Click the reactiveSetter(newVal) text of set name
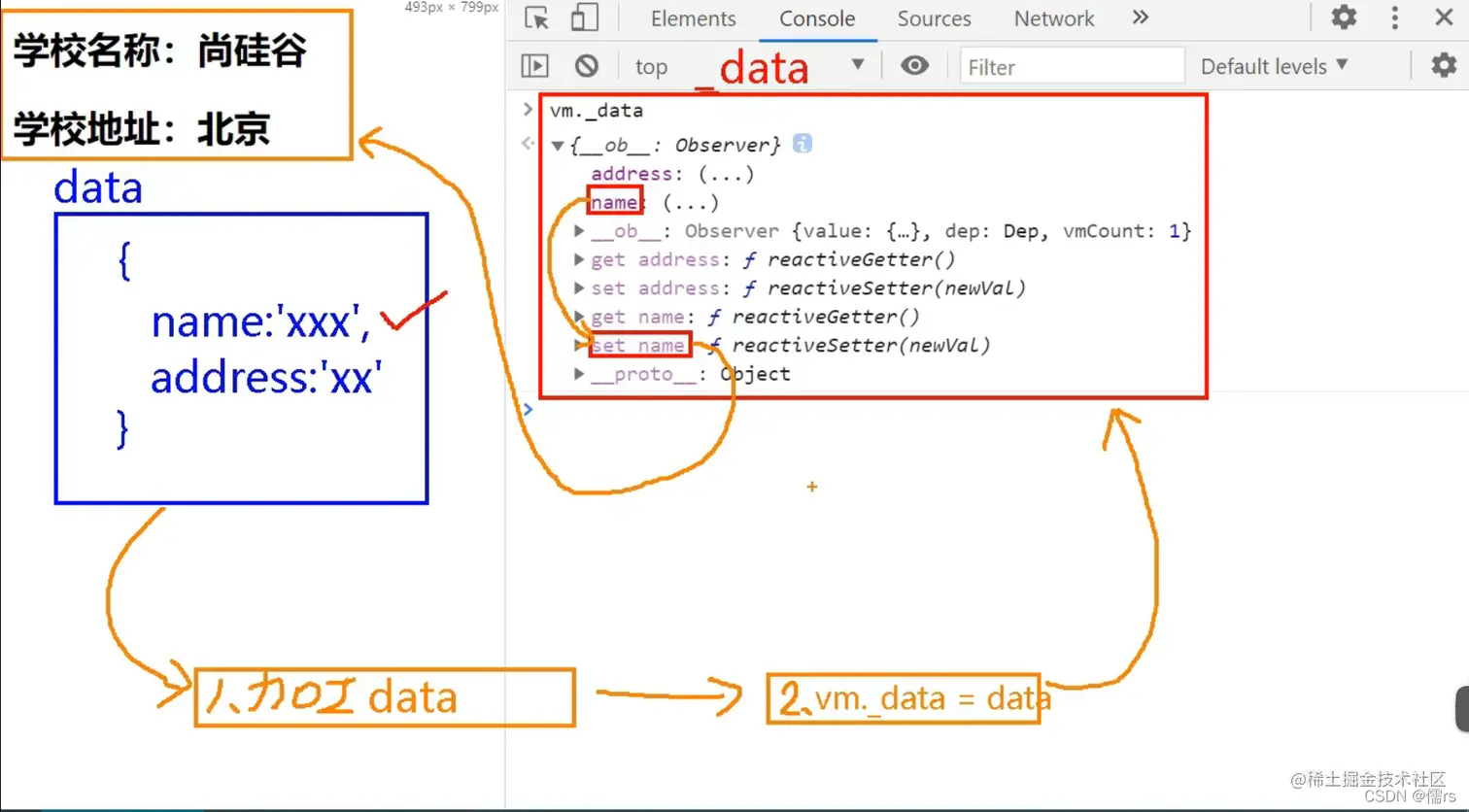The height and width of the screenshot is (812, 1469). click(861, 346)
